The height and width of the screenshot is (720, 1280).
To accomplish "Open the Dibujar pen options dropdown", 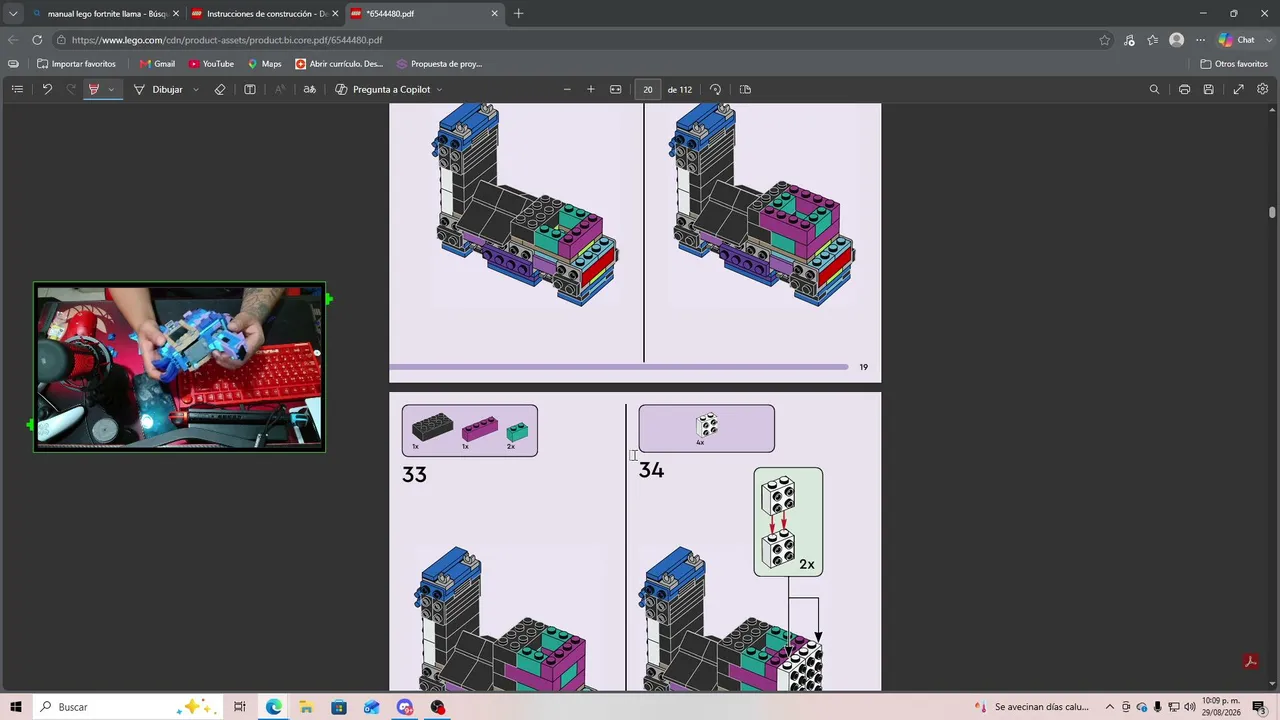I will [195, 89].
